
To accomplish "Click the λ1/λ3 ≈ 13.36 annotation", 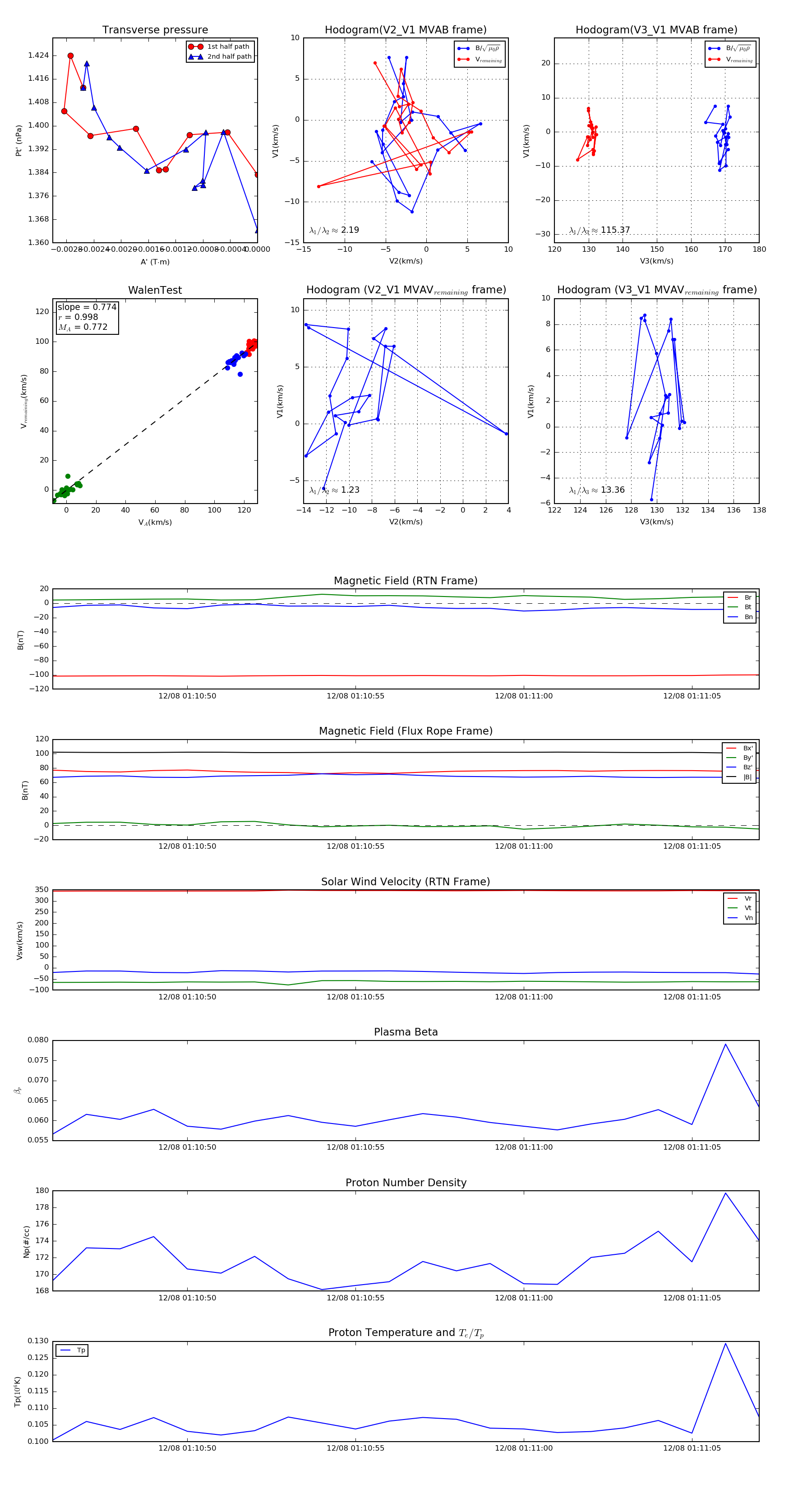I will pyautogui.click(x=596, y=490).
